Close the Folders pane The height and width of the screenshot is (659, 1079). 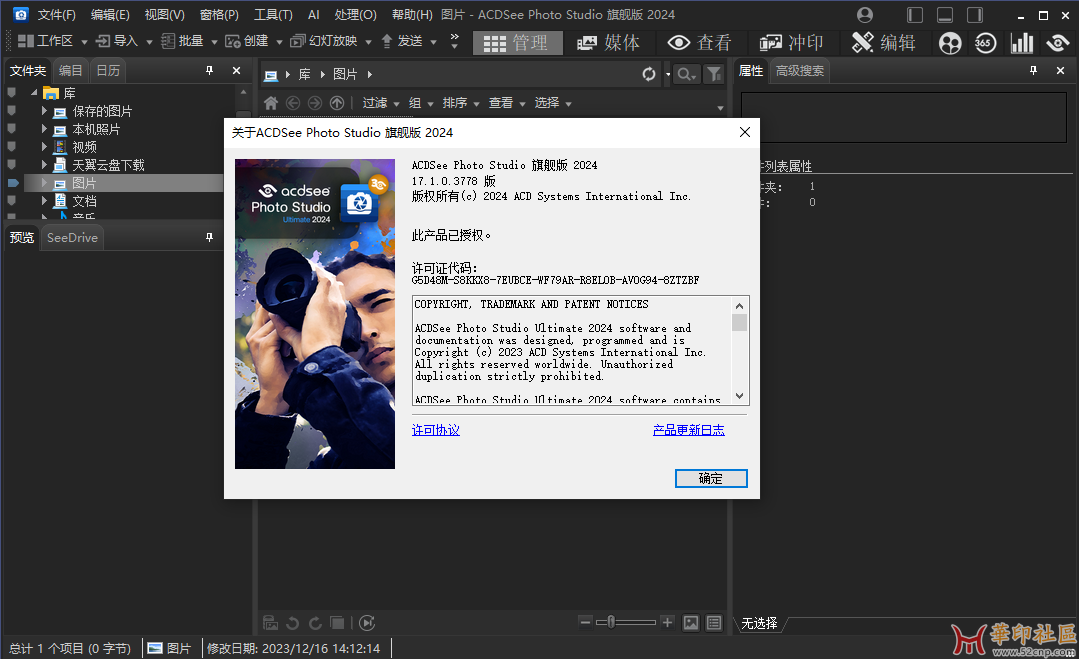tap(236, 70)
